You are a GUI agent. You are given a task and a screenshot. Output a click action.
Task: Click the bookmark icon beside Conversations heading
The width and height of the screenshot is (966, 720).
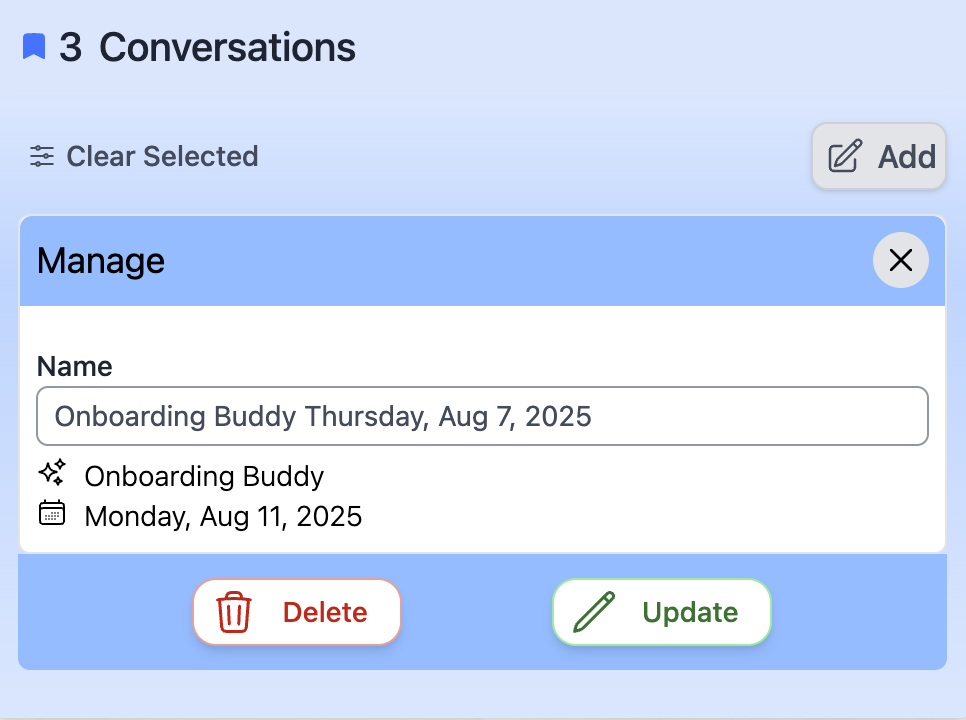point(33,46)
